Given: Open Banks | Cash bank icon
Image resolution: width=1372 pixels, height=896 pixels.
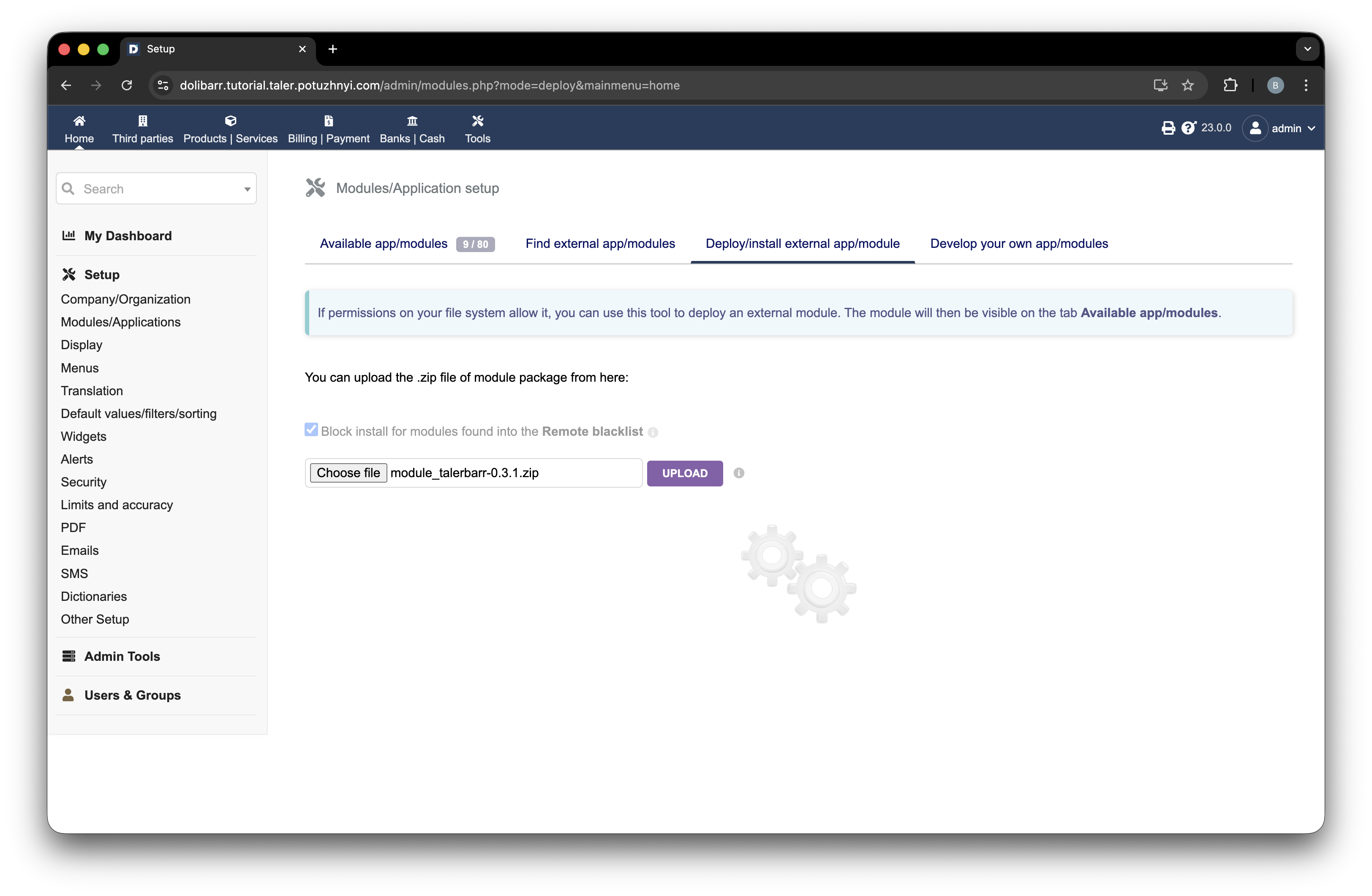Looking at the screenshot, I should (412, 121).
